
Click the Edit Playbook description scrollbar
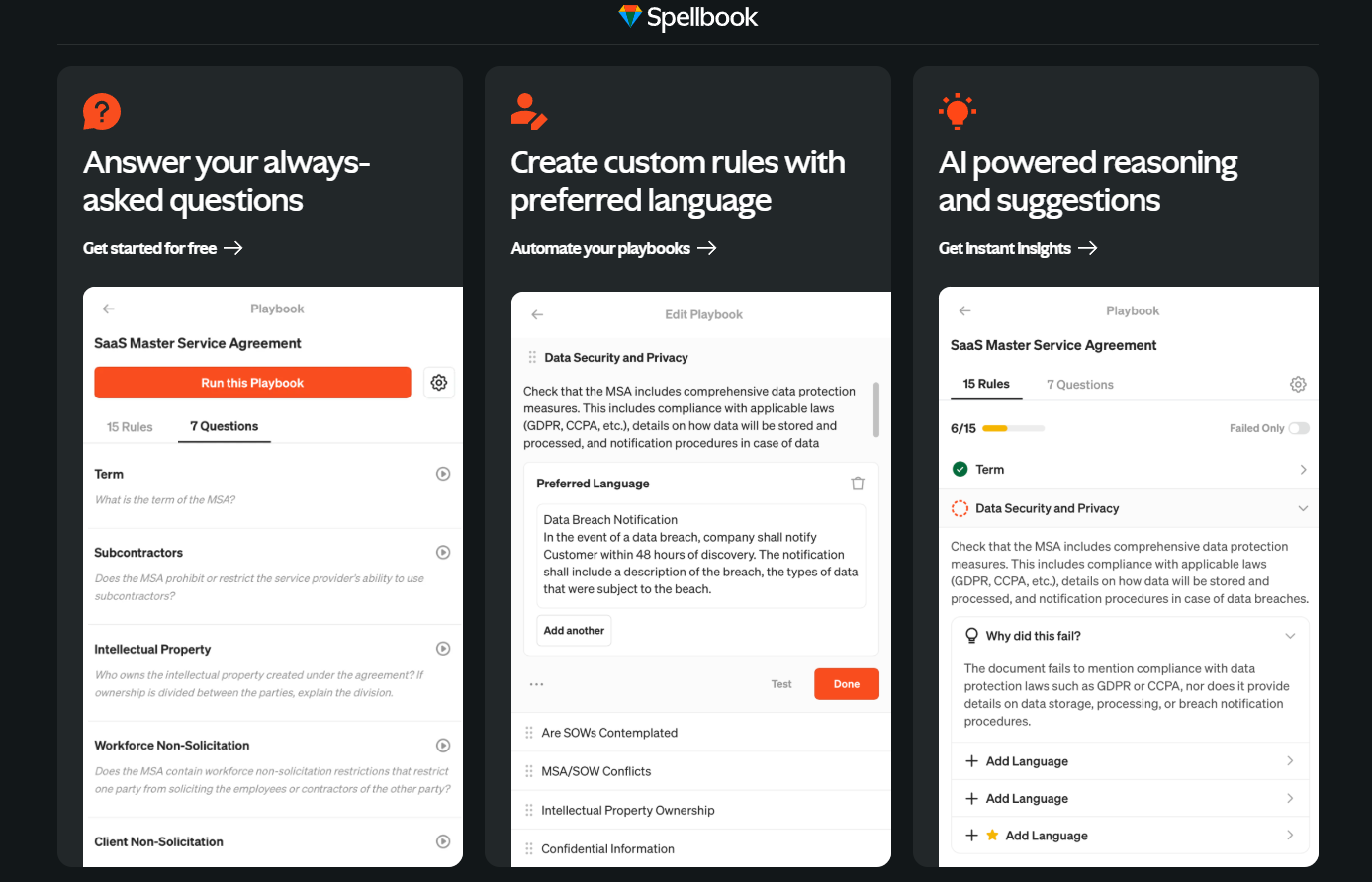[876, 409]
